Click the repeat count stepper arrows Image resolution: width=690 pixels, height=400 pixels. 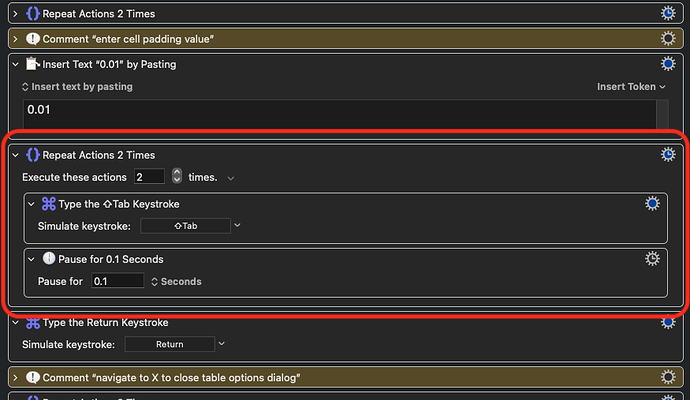click(177, 177)
